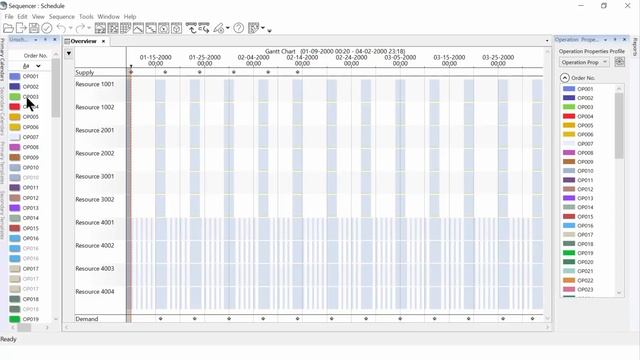Click the sixth view-window toolbar icon
Viewport: 640px width, 360px height.
point(164,28)
